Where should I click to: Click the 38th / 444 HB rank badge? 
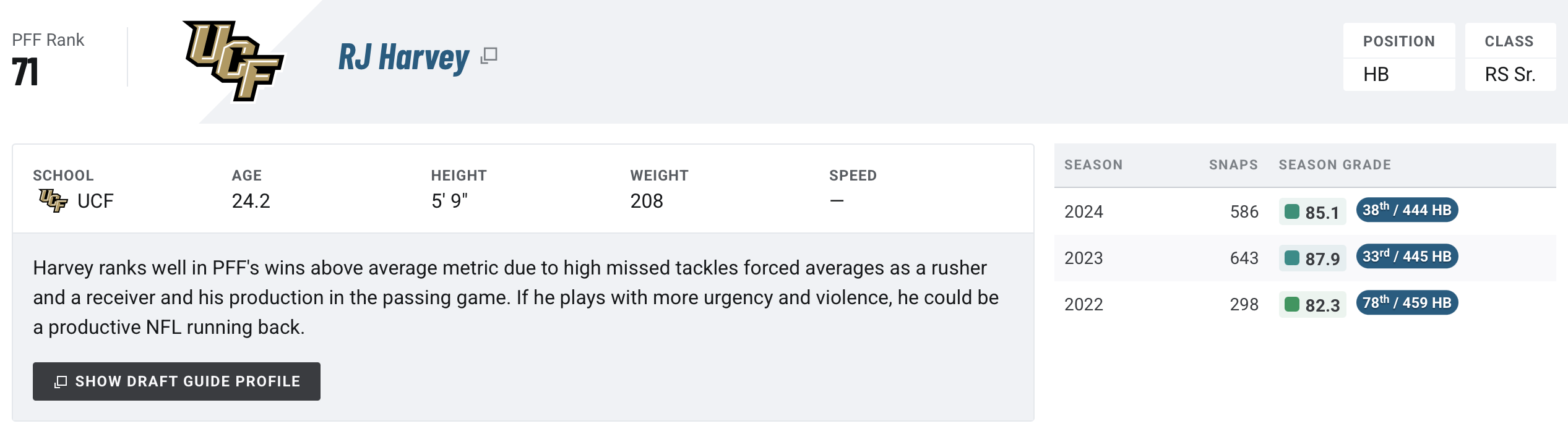[x=1407, y=210]
